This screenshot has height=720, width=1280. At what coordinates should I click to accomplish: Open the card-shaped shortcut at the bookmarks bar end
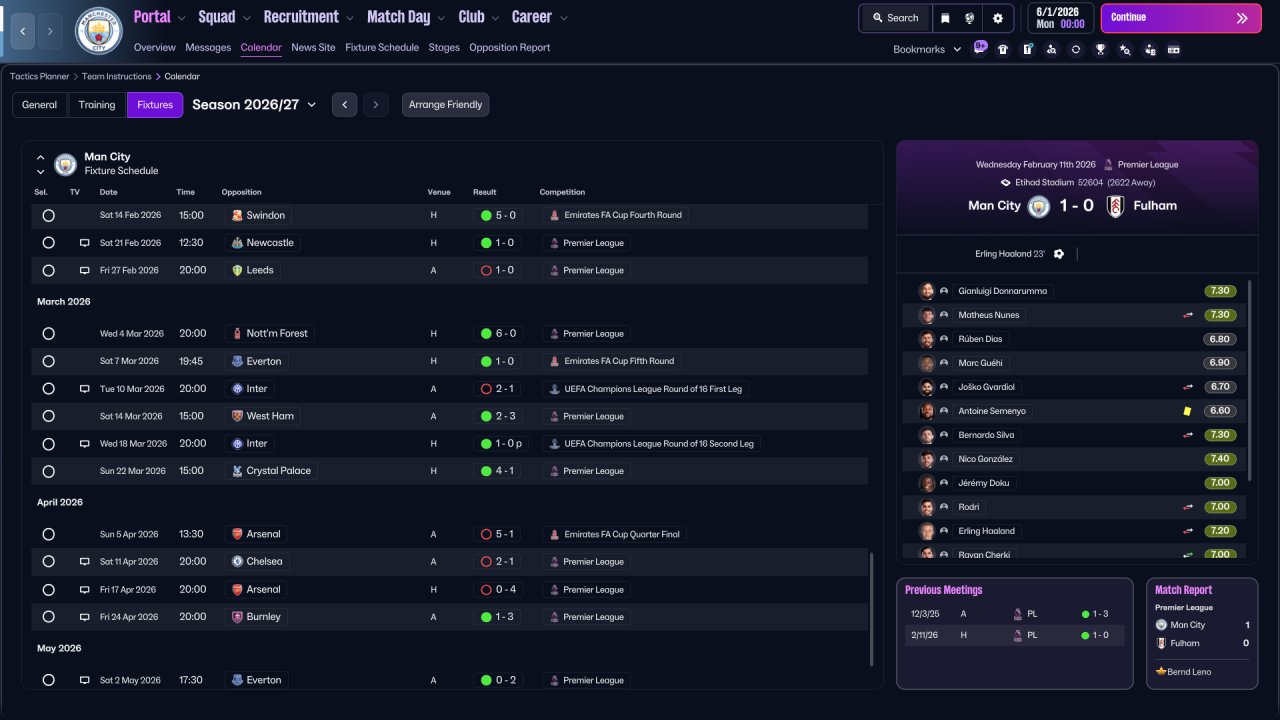(1173, 49)
